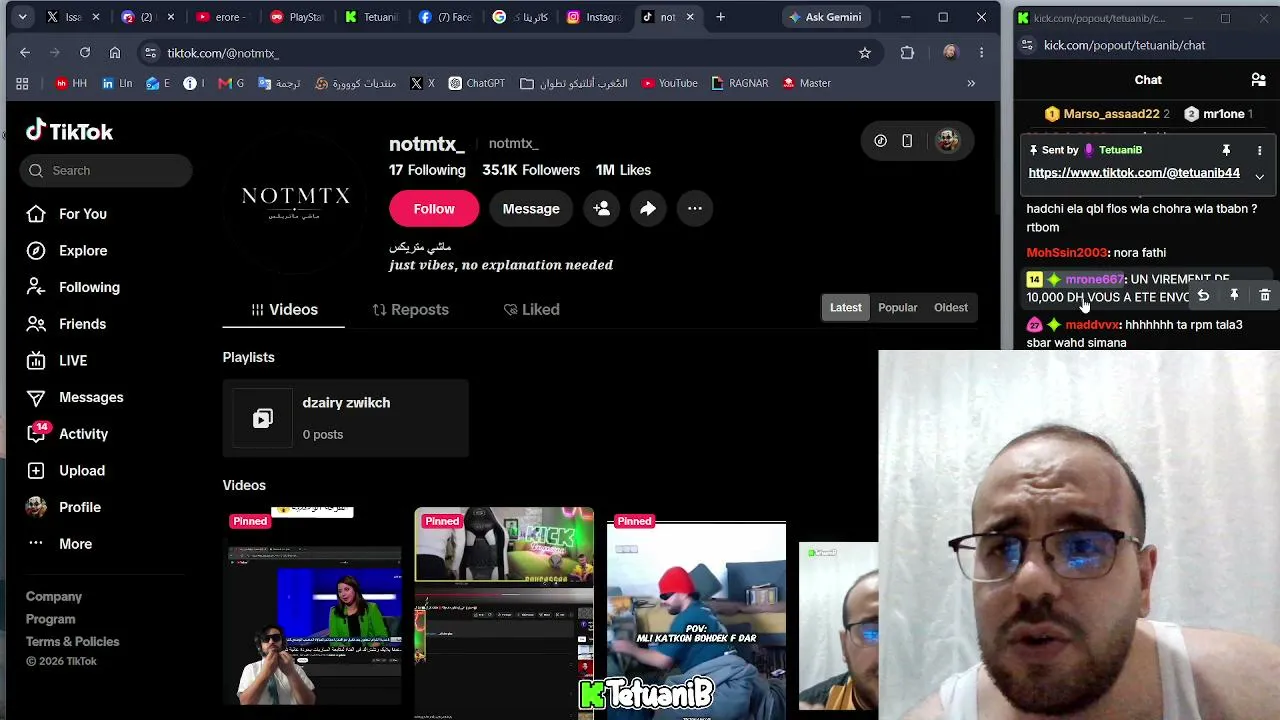Message the notmtx_ account
1280x720 pixels.
[x=531, y=208]
